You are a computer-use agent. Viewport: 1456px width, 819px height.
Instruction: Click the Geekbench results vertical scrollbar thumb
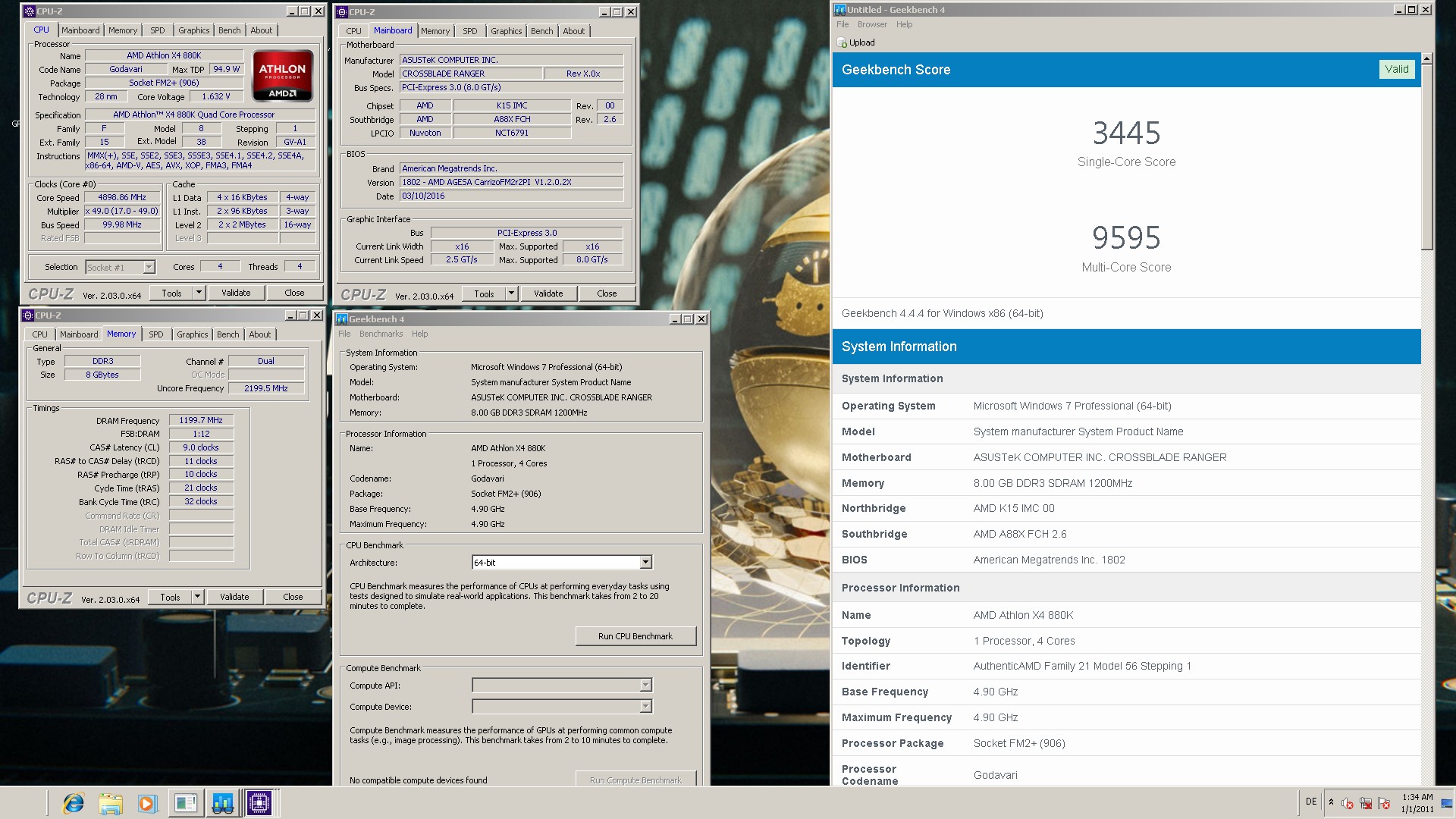tap(1426, 157)
